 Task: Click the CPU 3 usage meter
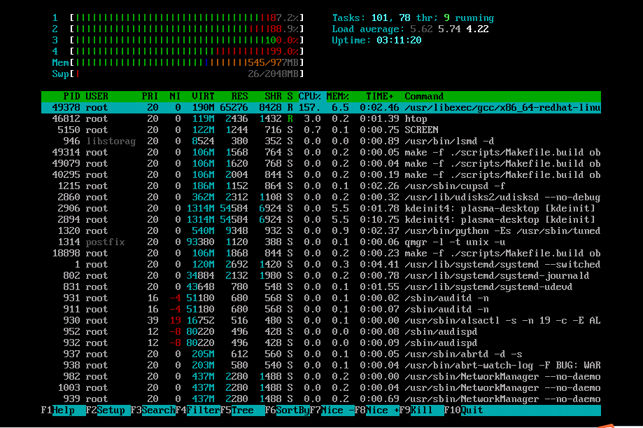[x=178, y=40]
